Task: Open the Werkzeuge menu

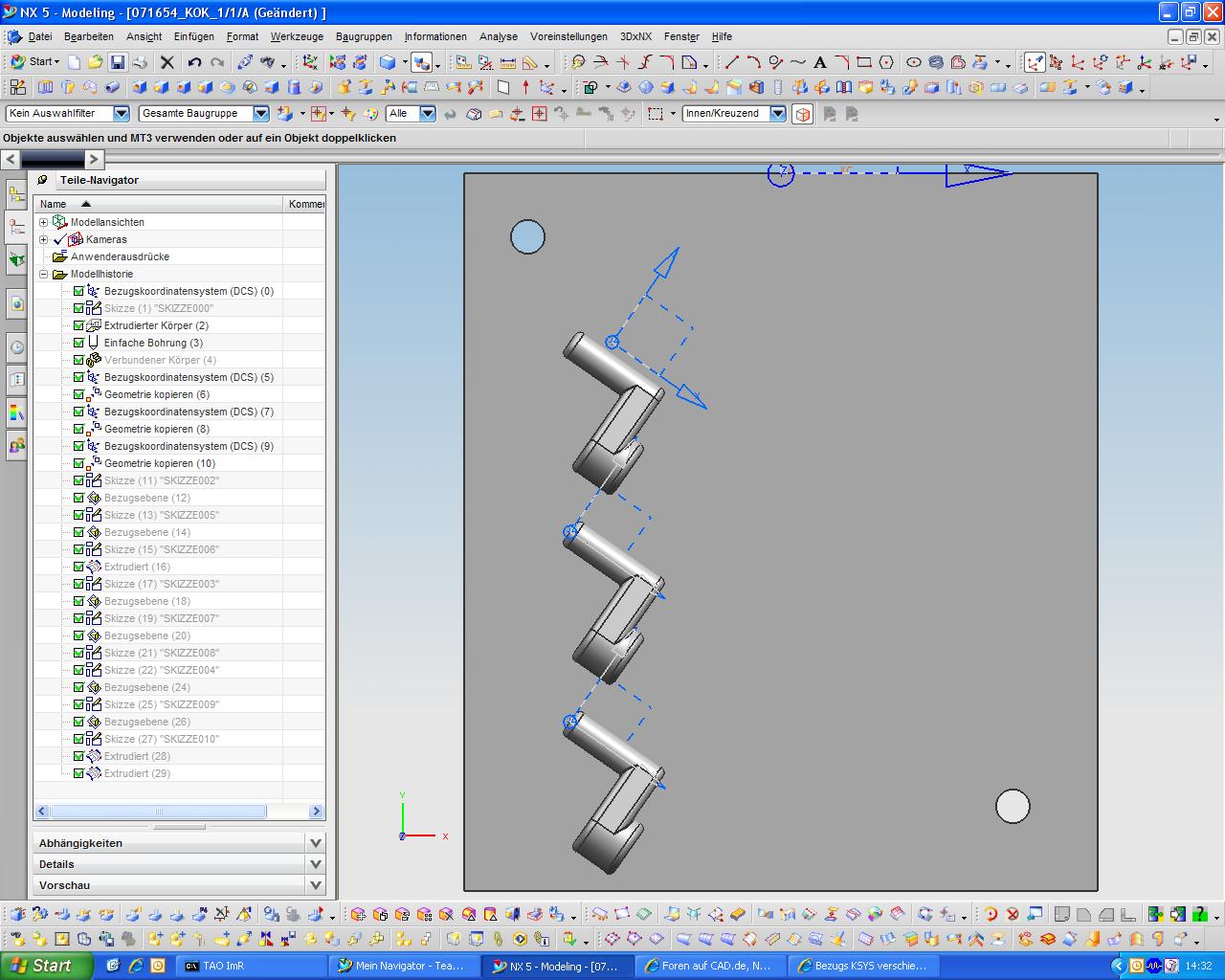Action: pyautogui.click(x=297, y=36)
